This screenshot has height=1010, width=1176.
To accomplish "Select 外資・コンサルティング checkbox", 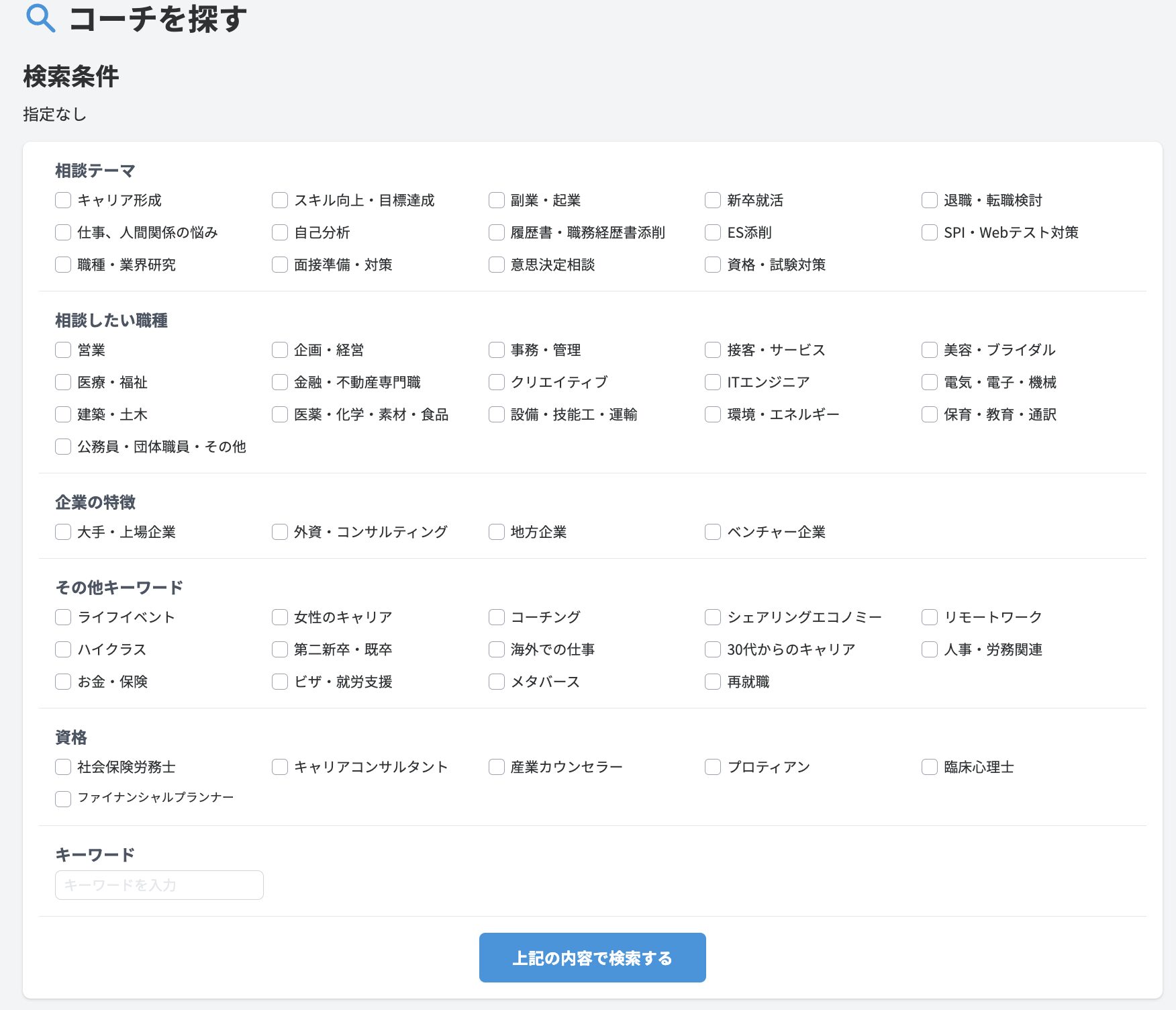I will pyautogui.click(x=280, y=532).
